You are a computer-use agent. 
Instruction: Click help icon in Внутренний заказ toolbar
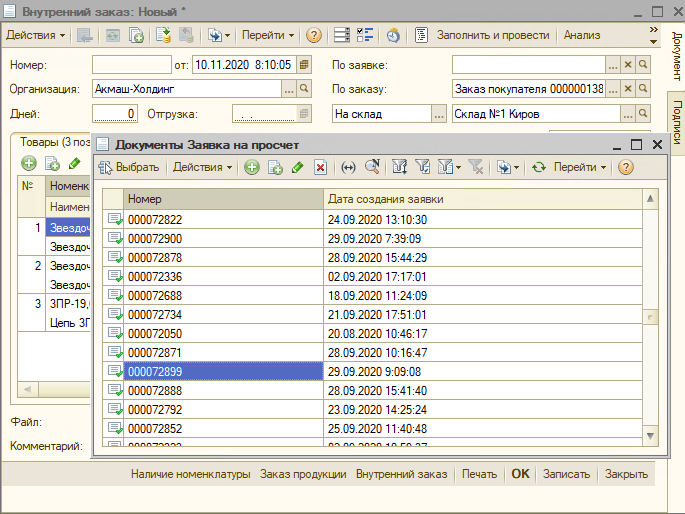point(314,35)
